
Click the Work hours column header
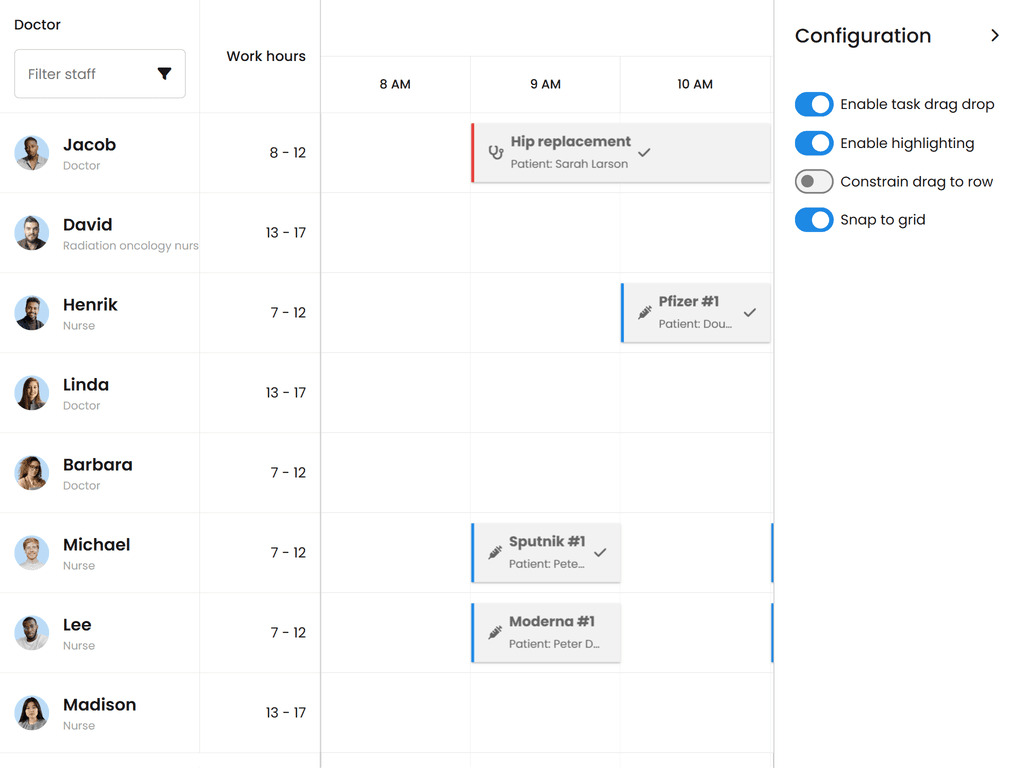tap(266, 56)
